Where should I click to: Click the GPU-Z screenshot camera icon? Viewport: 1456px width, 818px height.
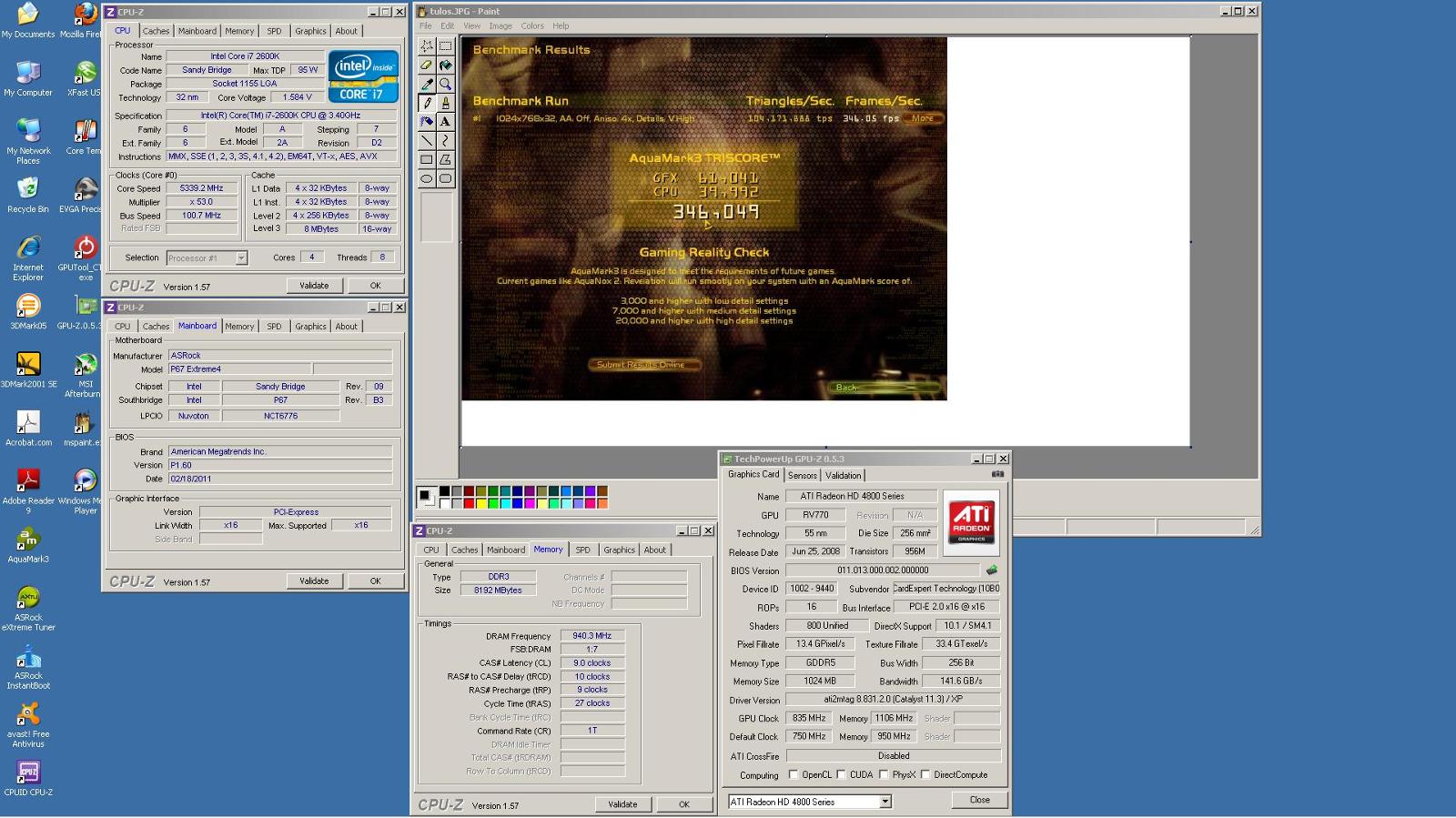pyautogui.click(x=997, y=474)
